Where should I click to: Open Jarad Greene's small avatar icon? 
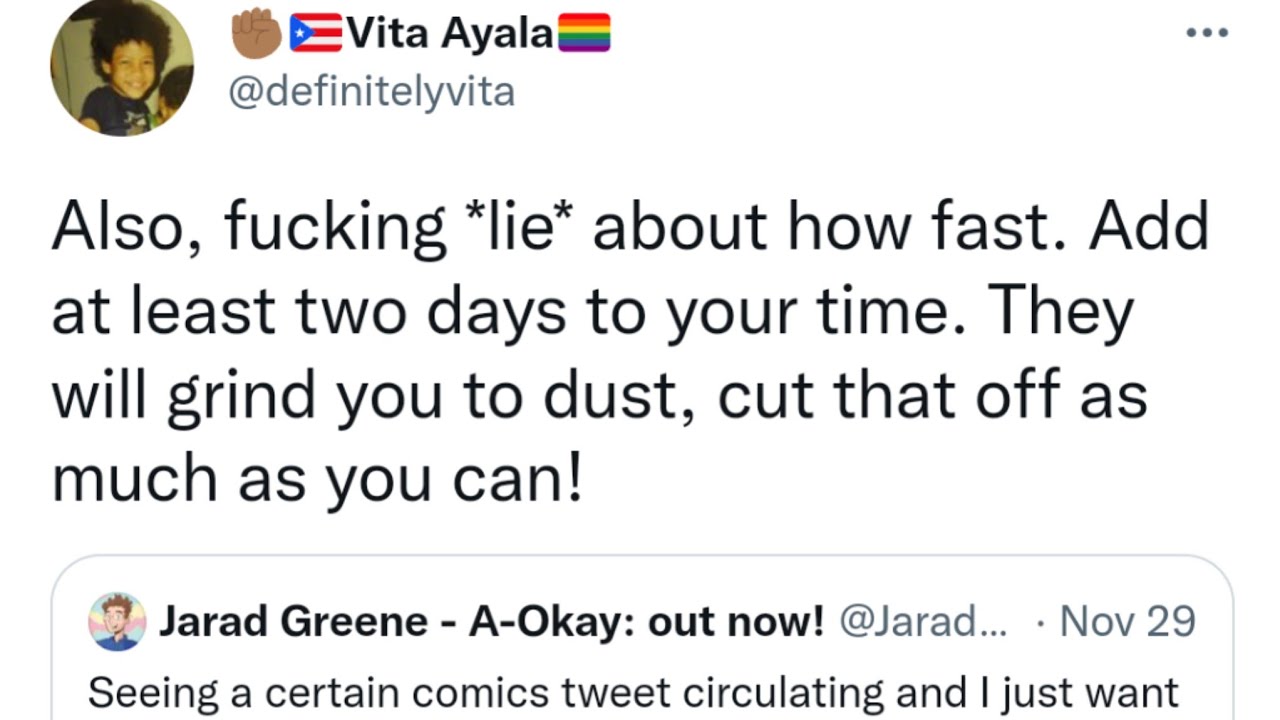[117, 621]
